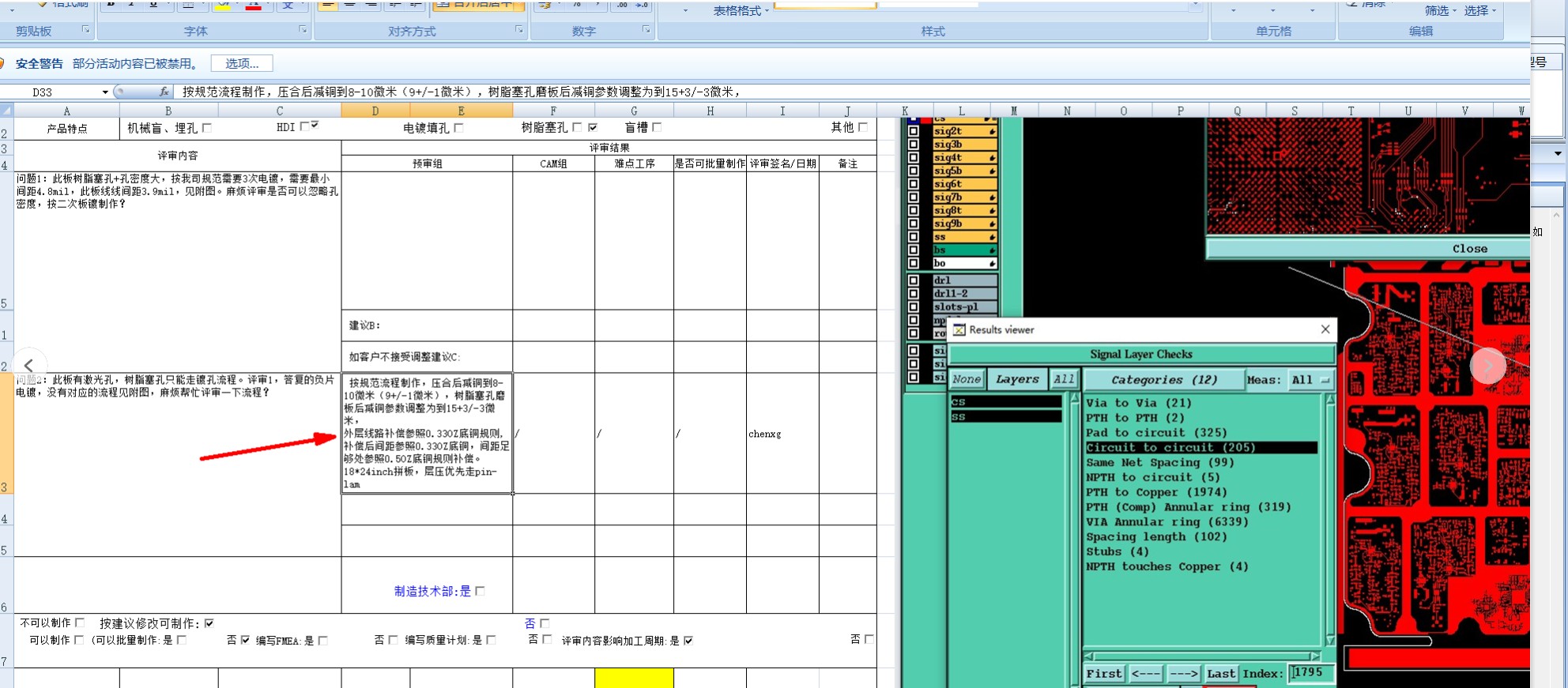The width and height of the screenshot is (1568, 688).
Task: Select 'Via to Via (21)' category
Action: (1139, 403)
